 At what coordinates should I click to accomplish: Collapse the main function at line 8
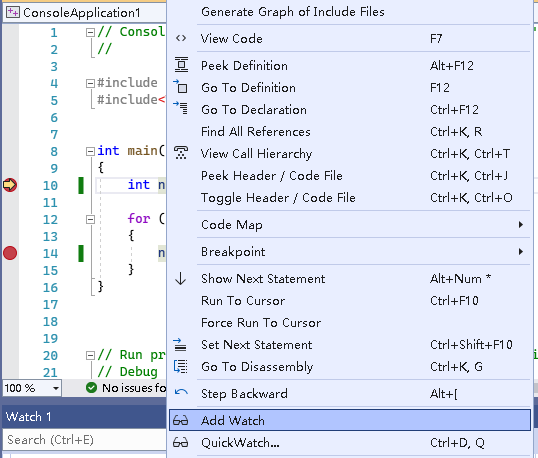pyautogui.click(x=90, y=151)
